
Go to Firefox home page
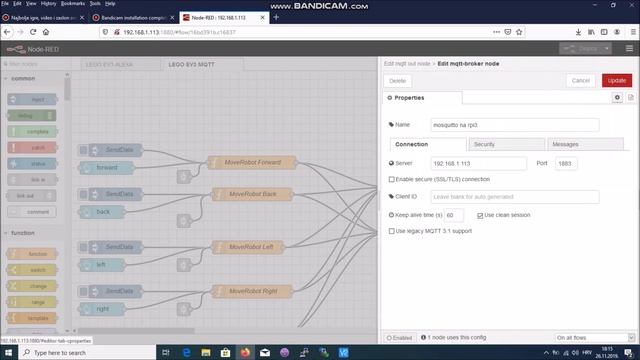(46, 32)
